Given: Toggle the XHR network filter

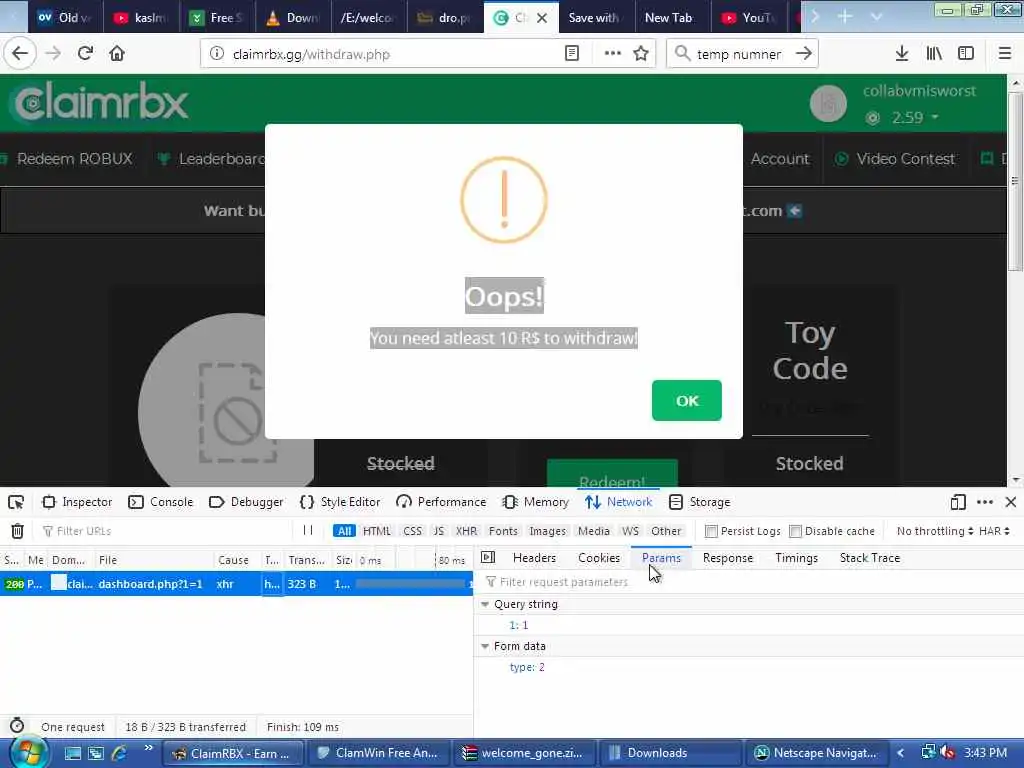Looking at the screenshot, I should (x=466, y=531).
